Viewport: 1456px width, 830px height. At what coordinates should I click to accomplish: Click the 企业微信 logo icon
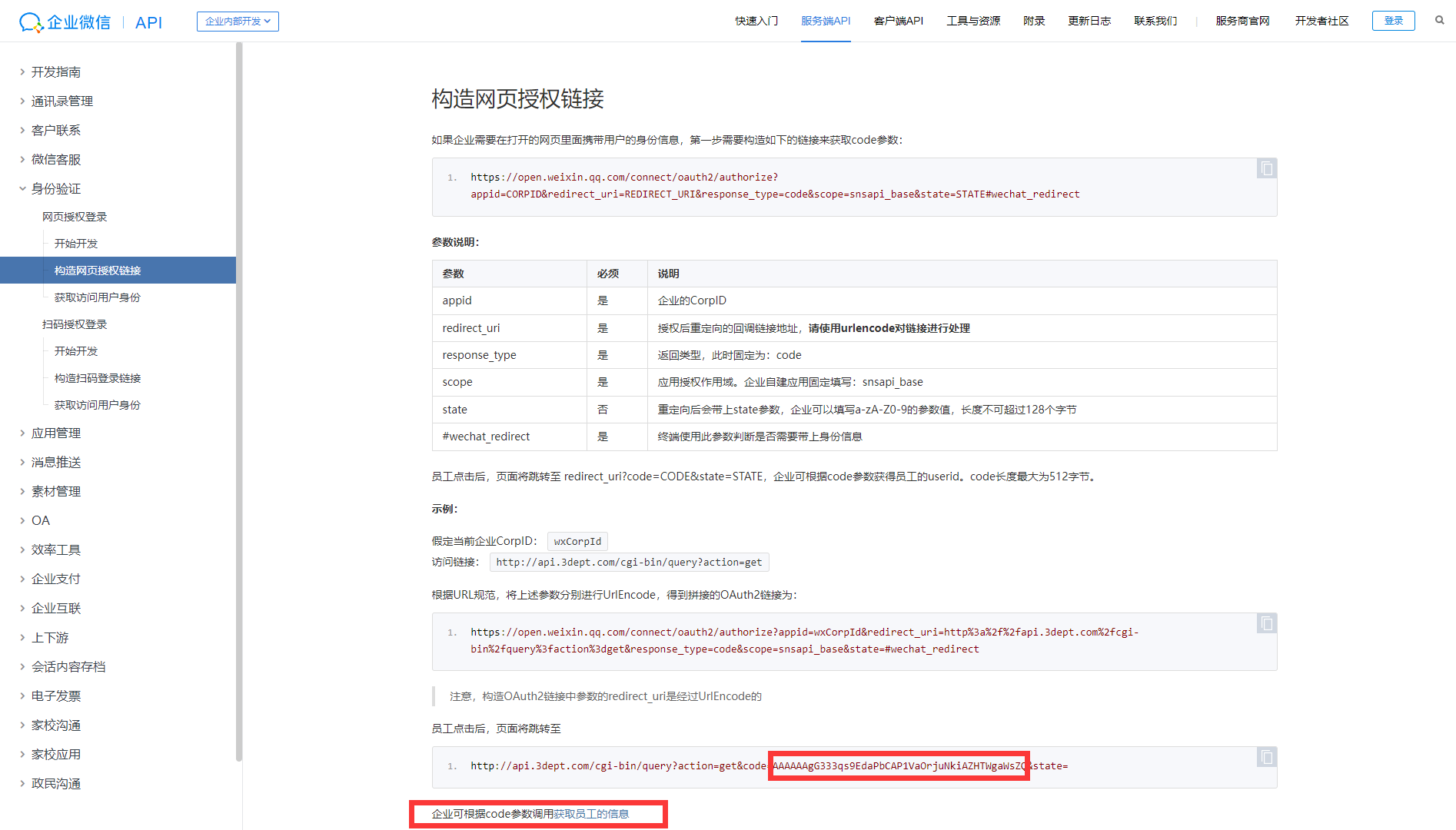[x=65, y=22]
